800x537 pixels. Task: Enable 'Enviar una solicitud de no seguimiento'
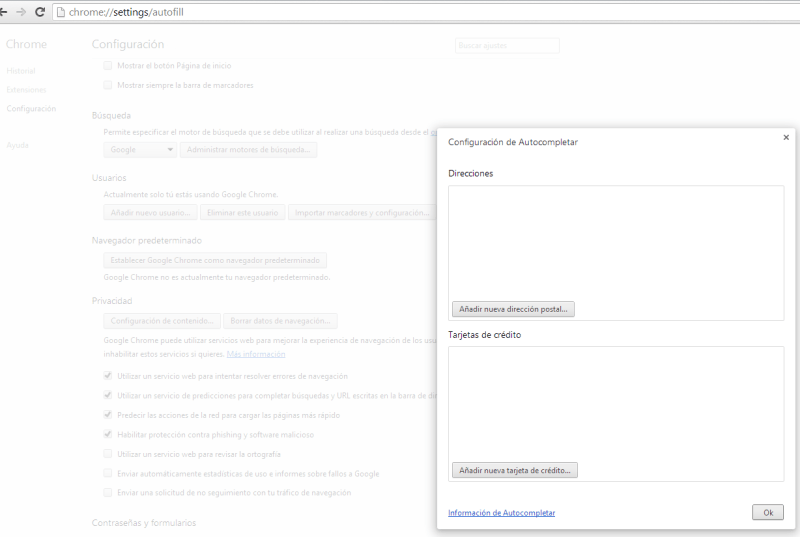click(108, 492)
